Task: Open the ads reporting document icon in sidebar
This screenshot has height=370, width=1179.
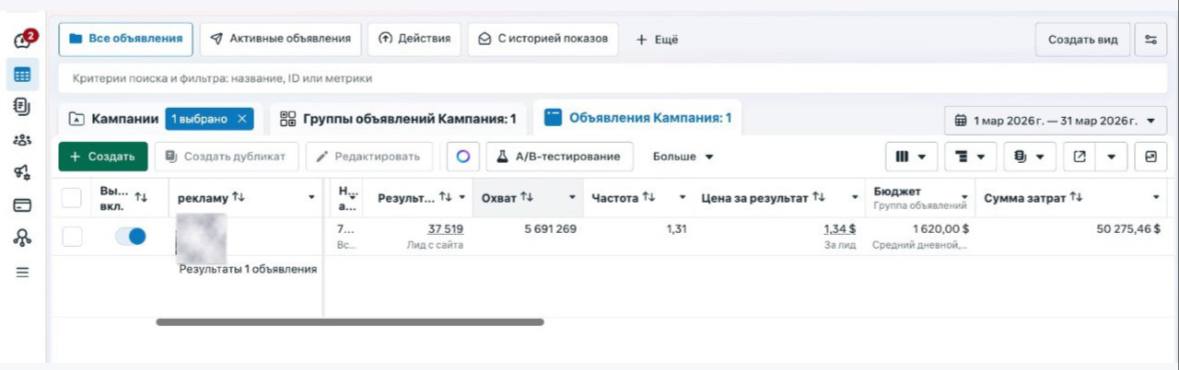Action: [x=23, y=108]
